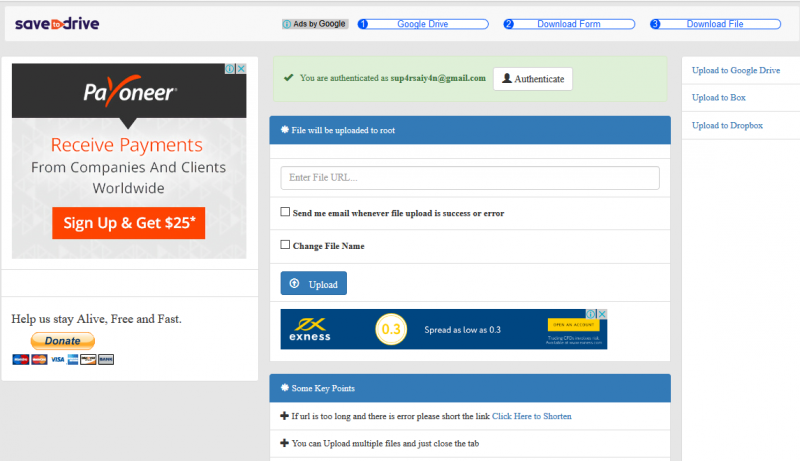
Task: Open AdChoices info icon on Payoneer ad
Action: [230, 68]
